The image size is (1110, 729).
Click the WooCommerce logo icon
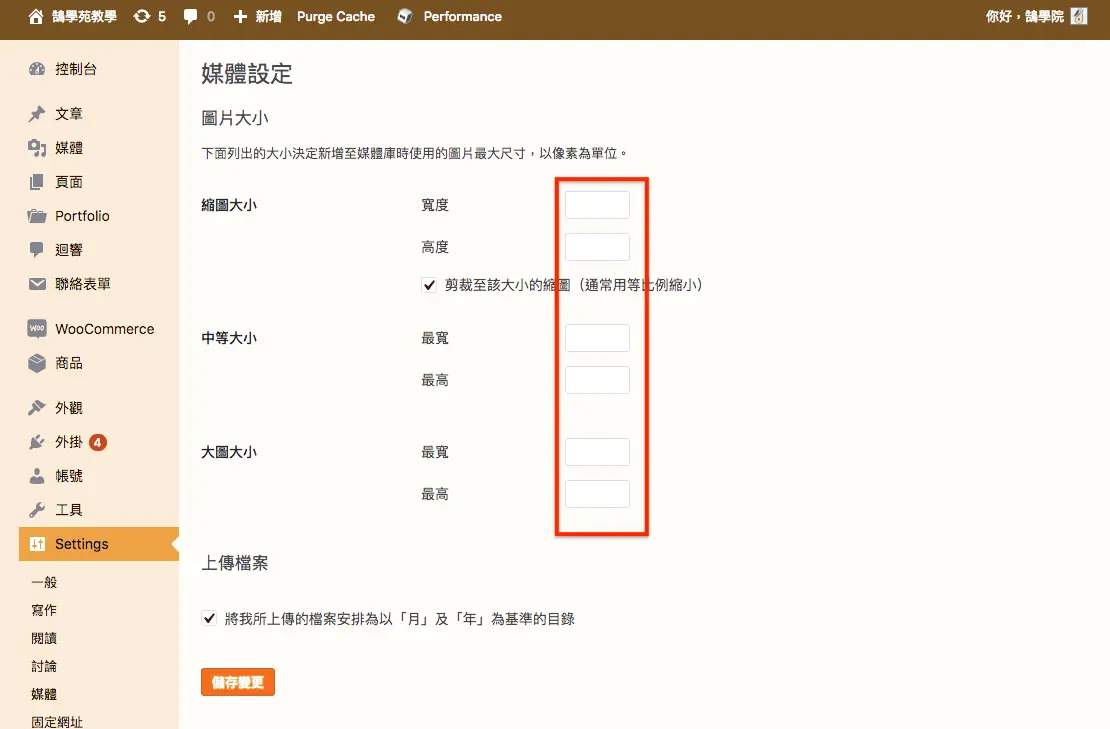(x=37, y=328)
